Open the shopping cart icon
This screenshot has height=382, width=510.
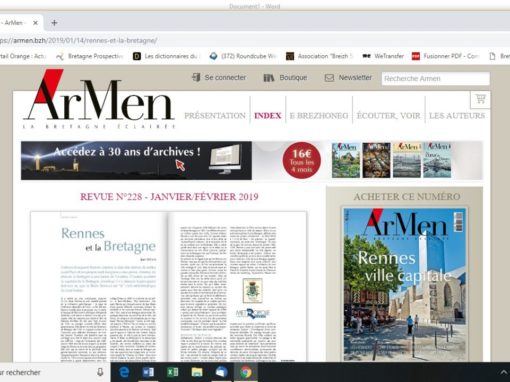tap(480, 99)
